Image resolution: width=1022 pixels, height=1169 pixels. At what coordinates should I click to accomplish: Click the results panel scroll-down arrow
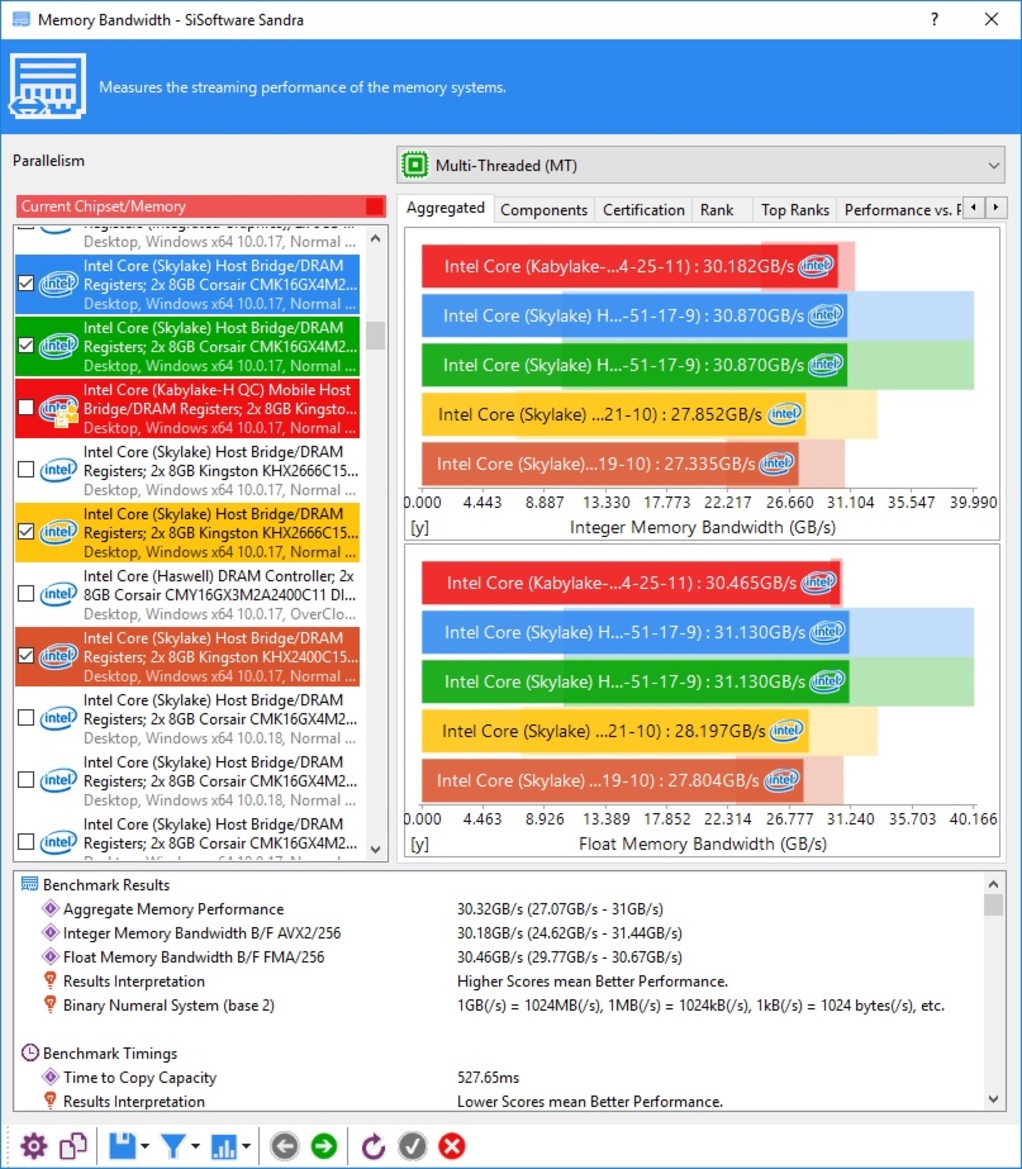[993, 1099]
